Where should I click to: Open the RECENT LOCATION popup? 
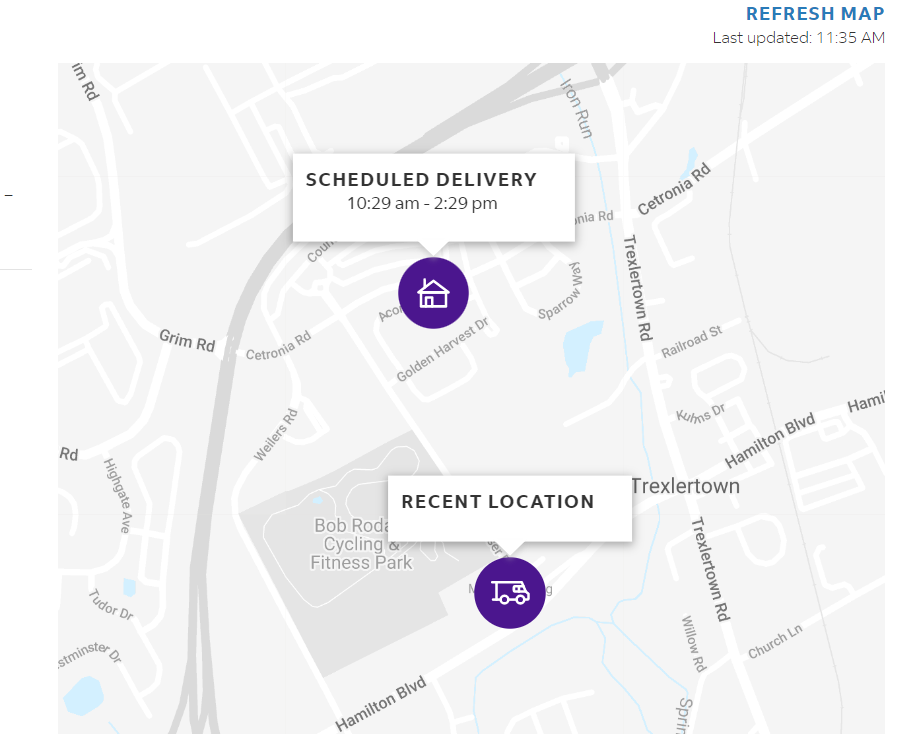pos(510,508)
